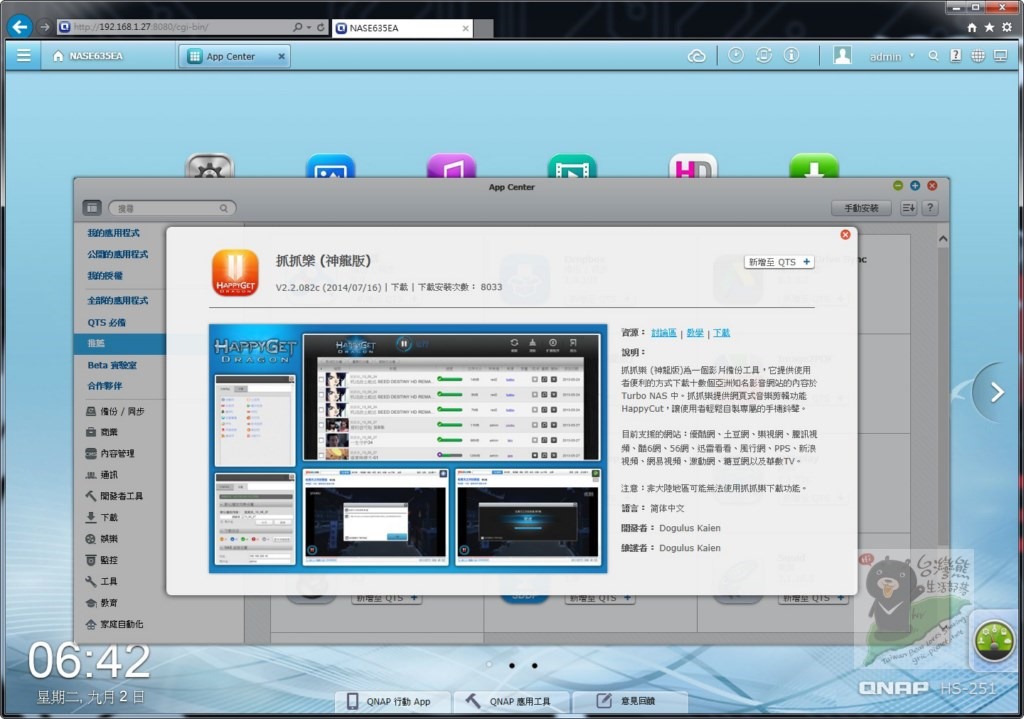Open the language globe icon
Screen dimensions: 1024x719
click(x=978, y=56)
